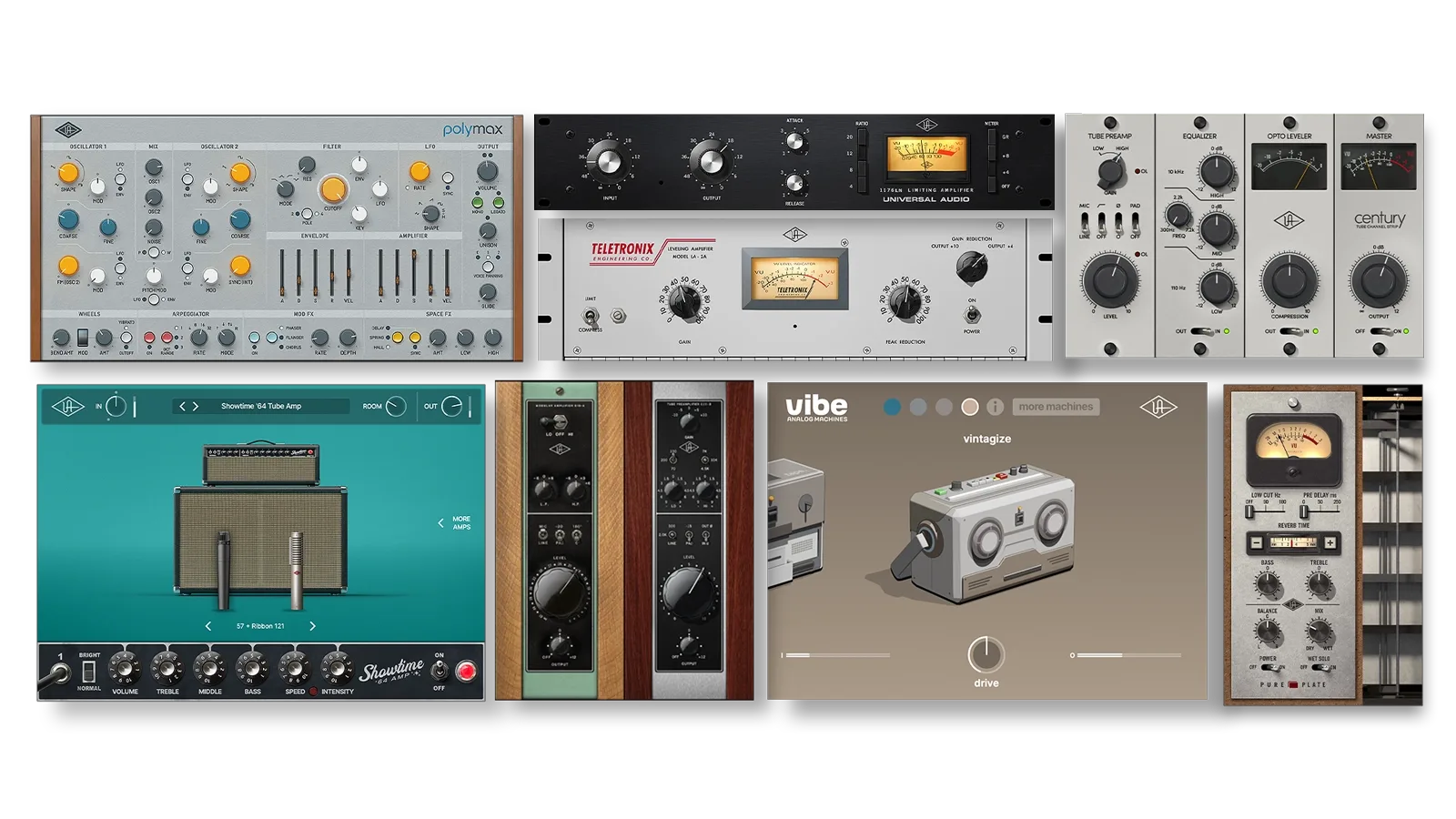
Task: Click the red pilot light on Showtime amp
Action: (x=466, y=672)
